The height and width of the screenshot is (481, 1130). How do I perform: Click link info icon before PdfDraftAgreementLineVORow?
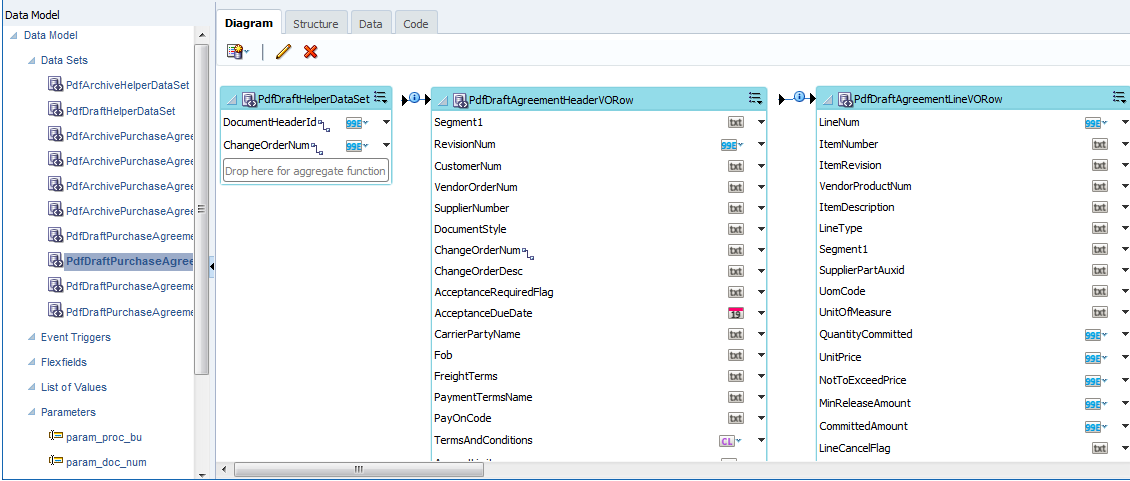[x=799, y=98]
